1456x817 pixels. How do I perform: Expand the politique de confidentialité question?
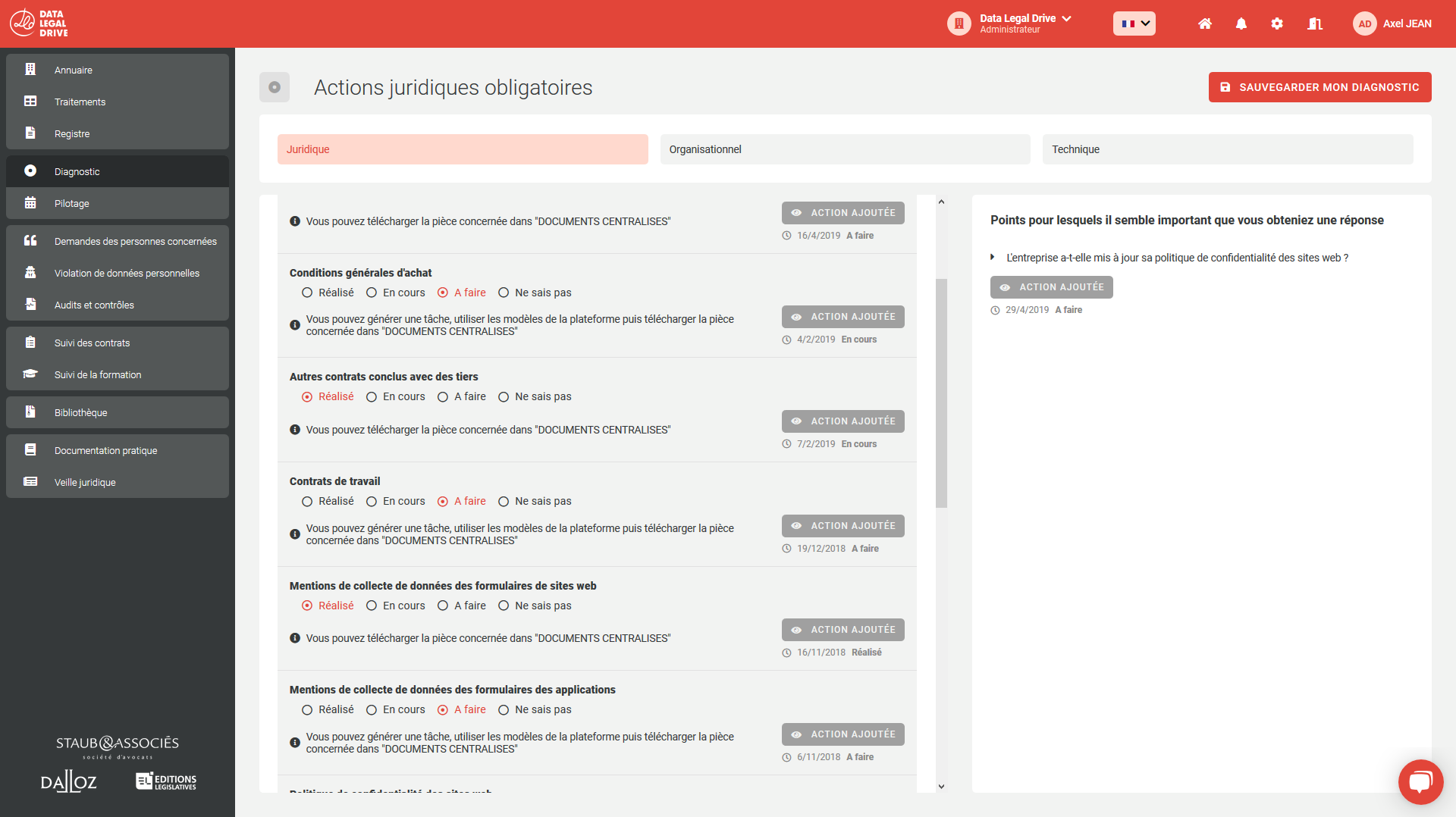coord(993,258)
